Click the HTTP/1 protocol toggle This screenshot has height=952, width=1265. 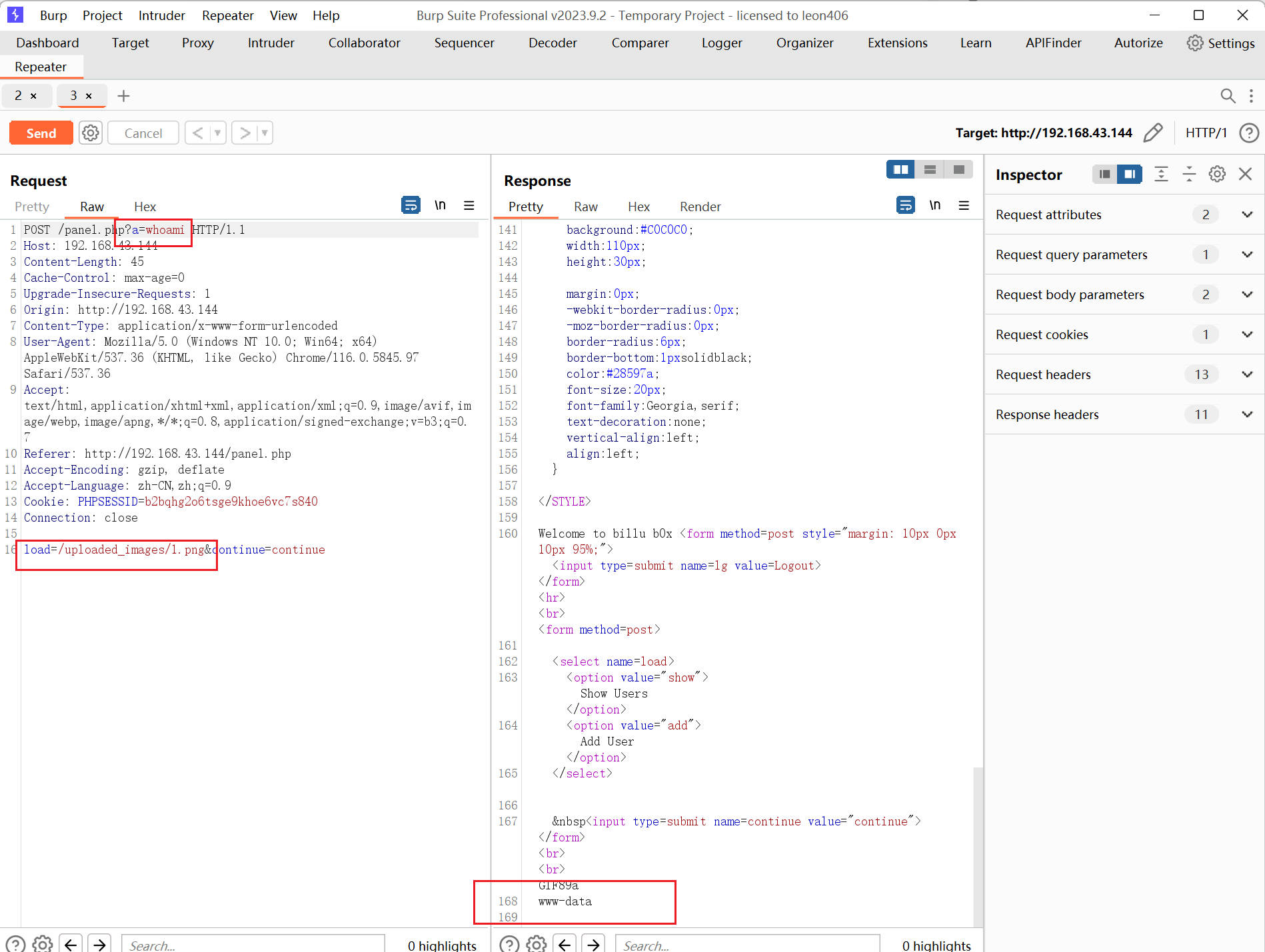1206,133
